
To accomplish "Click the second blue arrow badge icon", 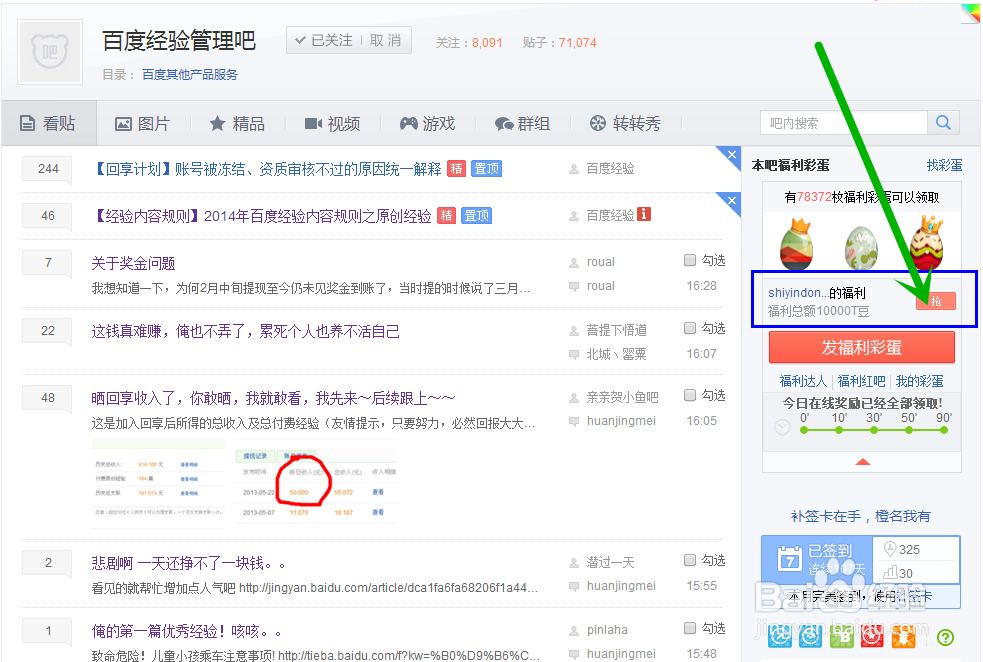I will 811,636.
